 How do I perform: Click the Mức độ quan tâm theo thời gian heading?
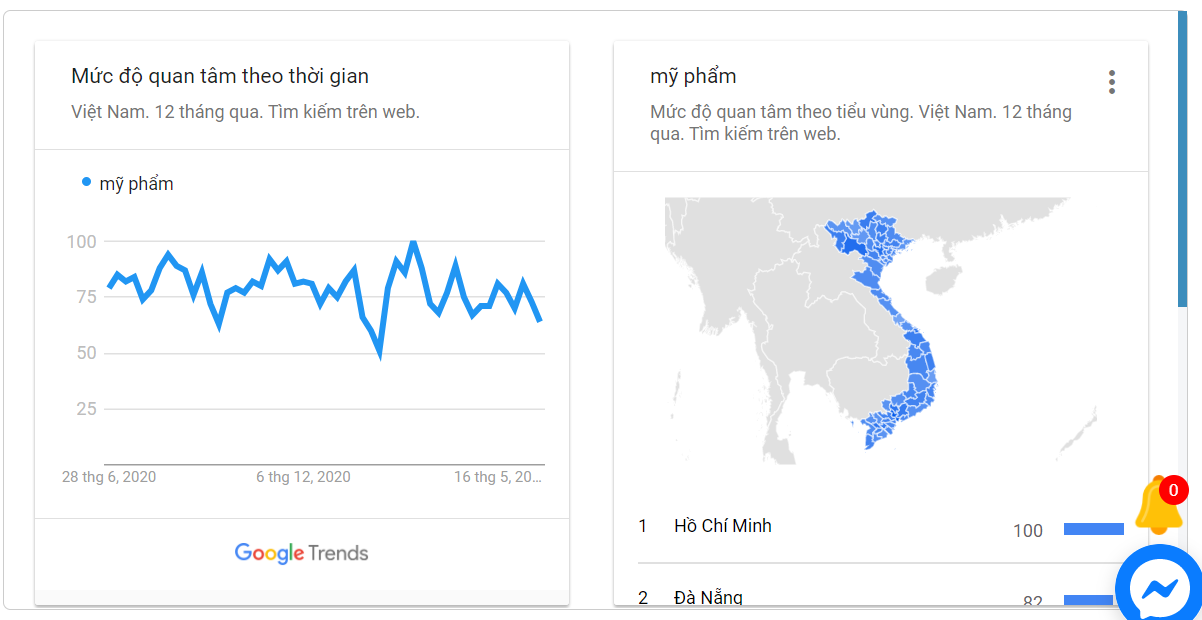[x=220, y=76]
